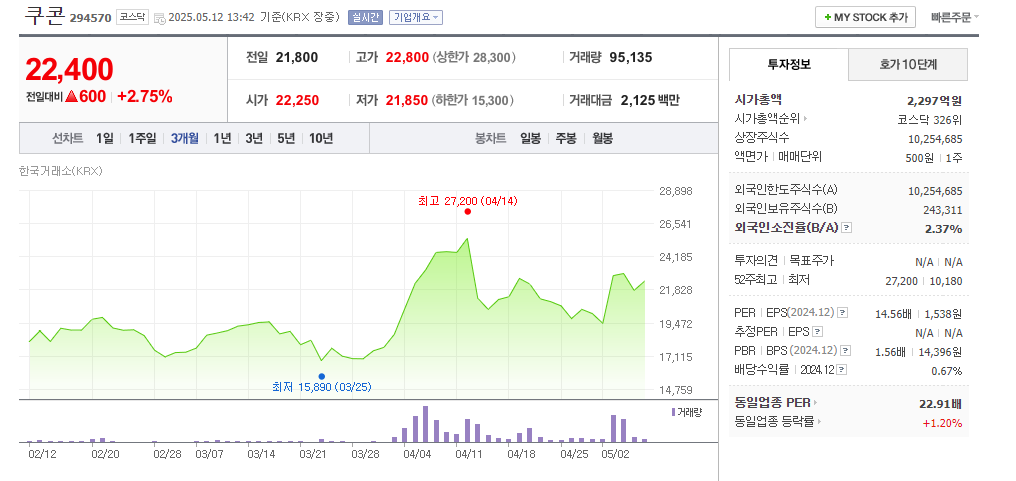Image resolution: width=1016 pixels, height=481 pixels.
Task: Click the 액면가 value 500원
Action: pos(919,158)
